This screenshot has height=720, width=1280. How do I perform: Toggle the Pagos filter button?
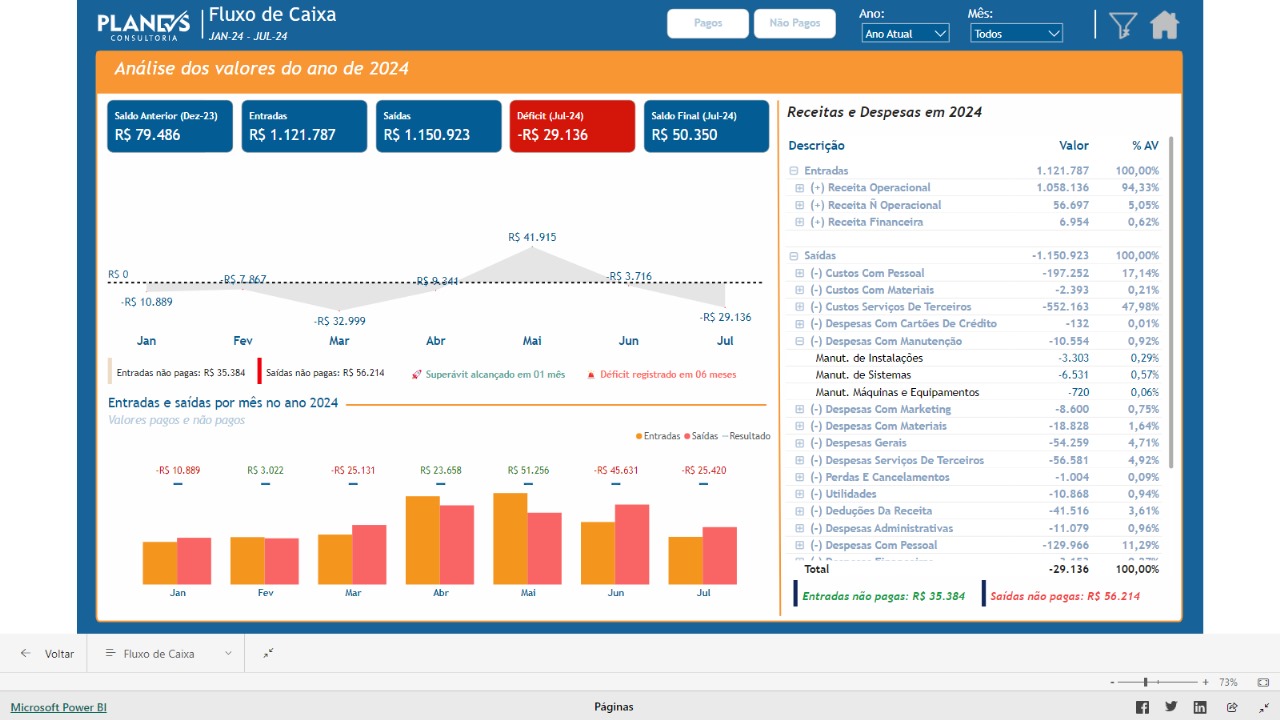pos(708,24)
